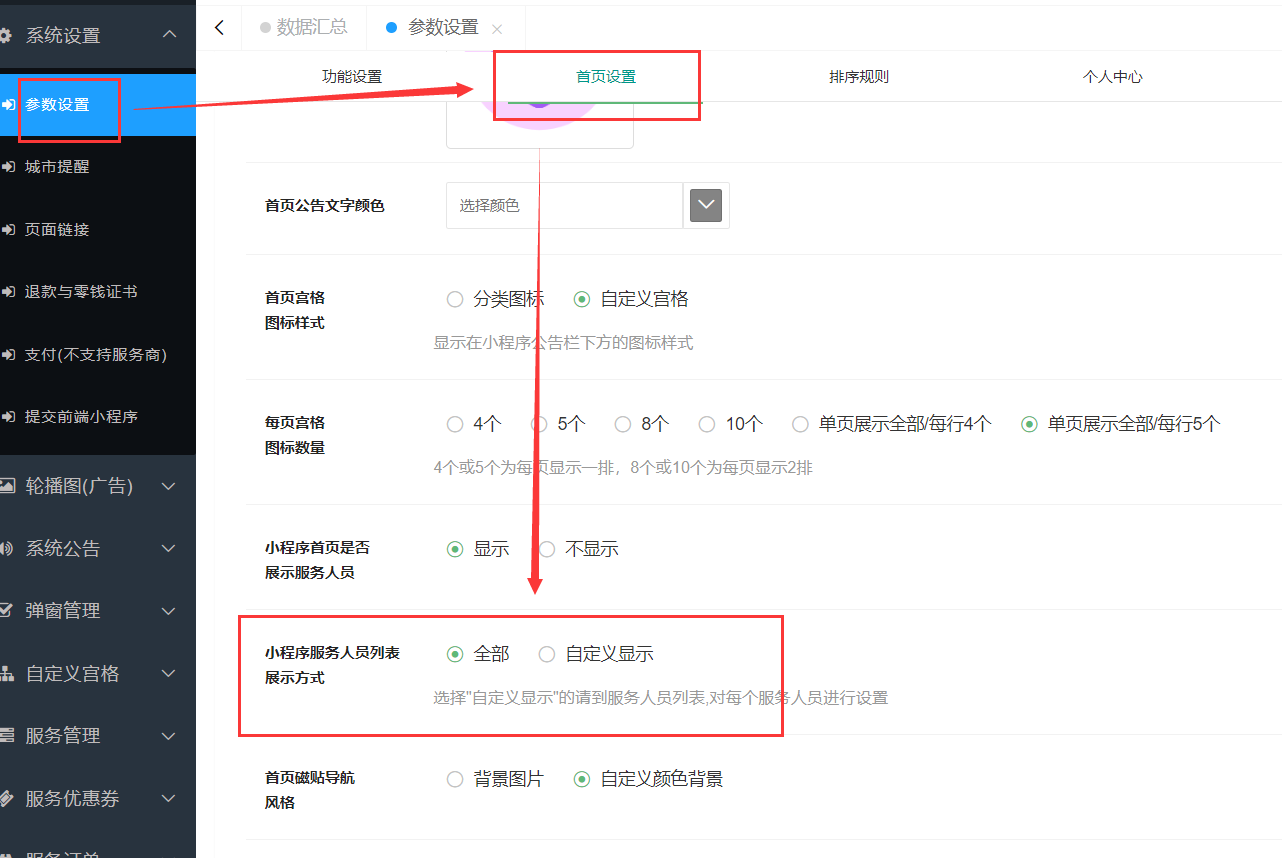Click the 小程序服务人员列表 展示方式 label
1282x858 pixels.
332,665
